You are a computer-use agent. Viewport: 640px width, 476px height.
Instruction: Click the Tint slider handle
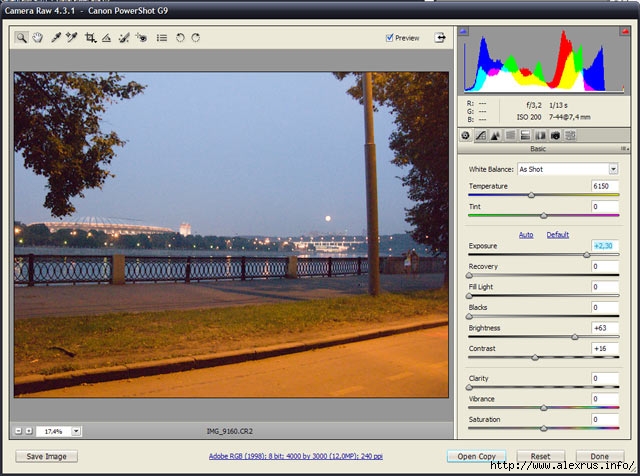tap(544, 216)
